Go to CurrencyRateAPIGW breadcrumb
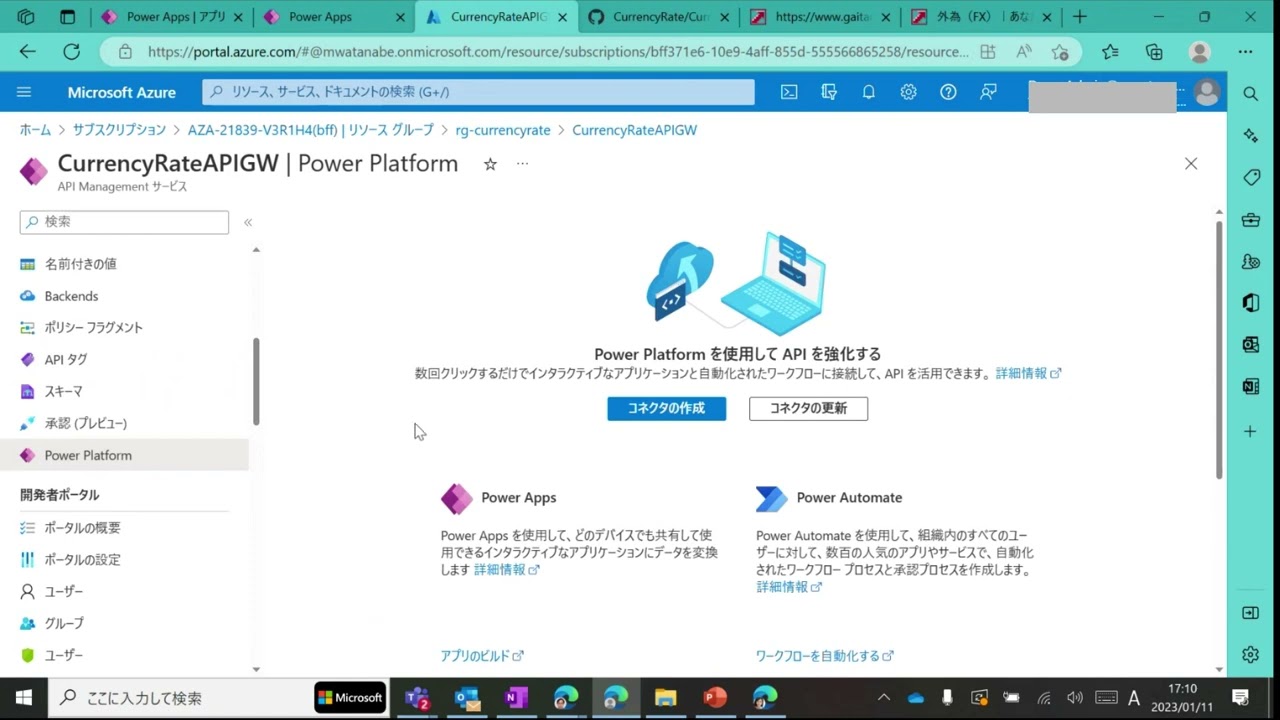This screenshot has width=1280, height=720. coord(635,130)
